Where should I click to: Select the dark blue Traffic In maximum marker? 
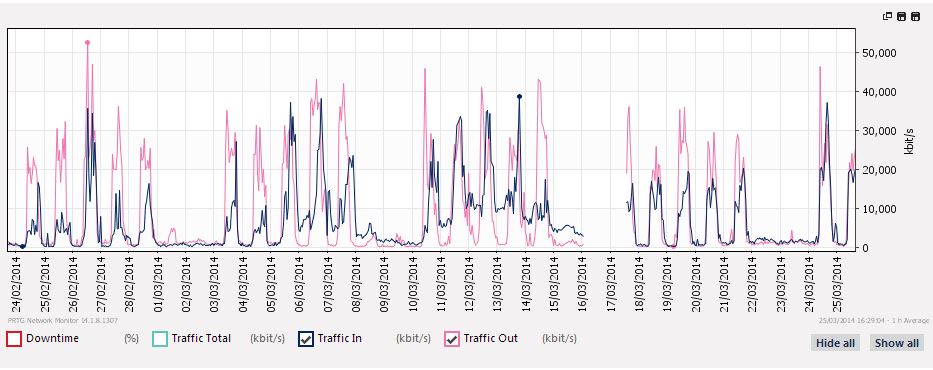coord(519,96)
